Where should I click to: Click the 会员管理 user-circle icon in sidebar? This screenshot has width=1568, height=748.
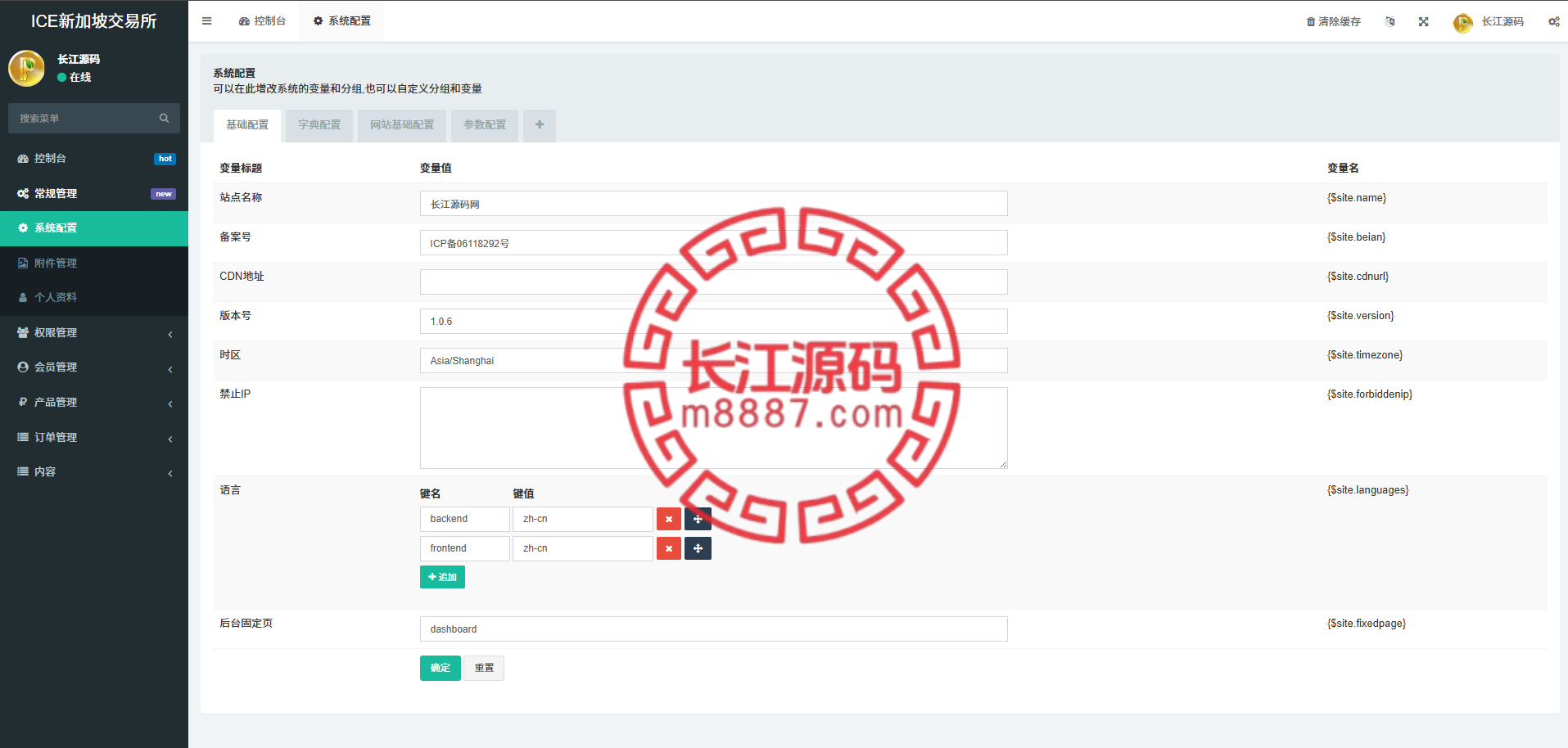coord(23,367)
